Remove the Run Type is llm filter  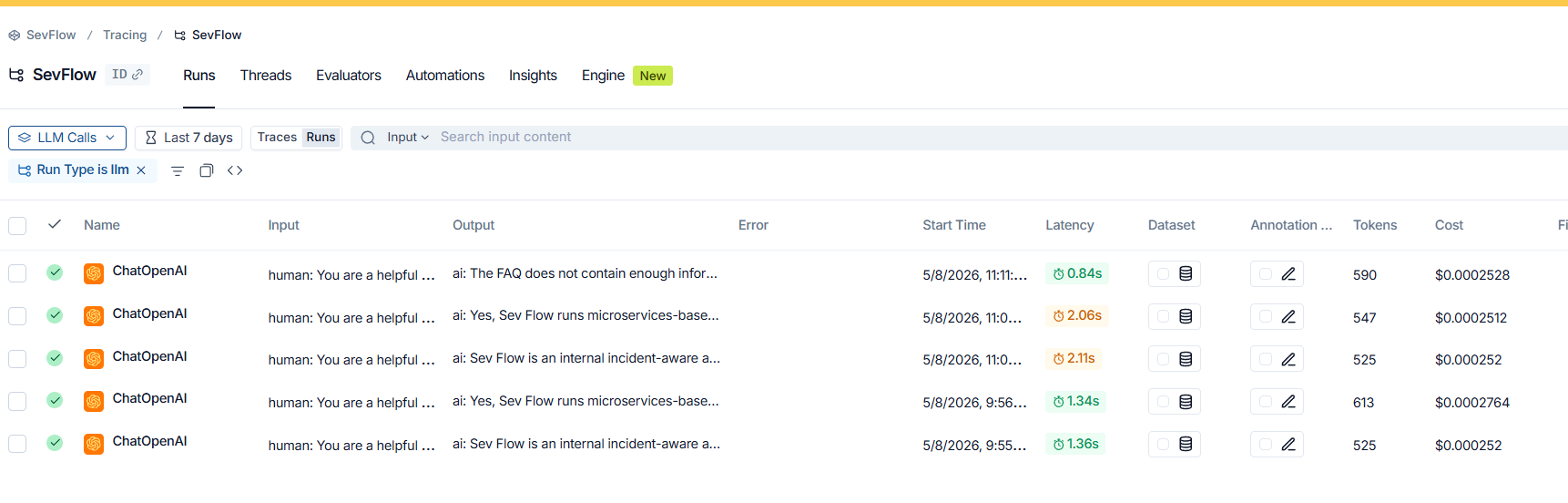(141, 170)
